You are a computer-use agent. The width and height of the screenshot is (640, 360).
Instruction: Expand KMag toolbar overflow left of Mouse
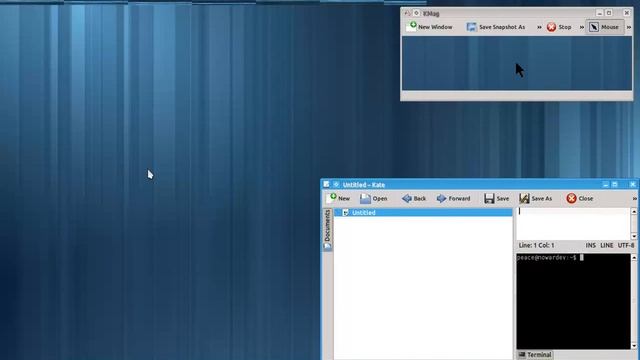582,27
